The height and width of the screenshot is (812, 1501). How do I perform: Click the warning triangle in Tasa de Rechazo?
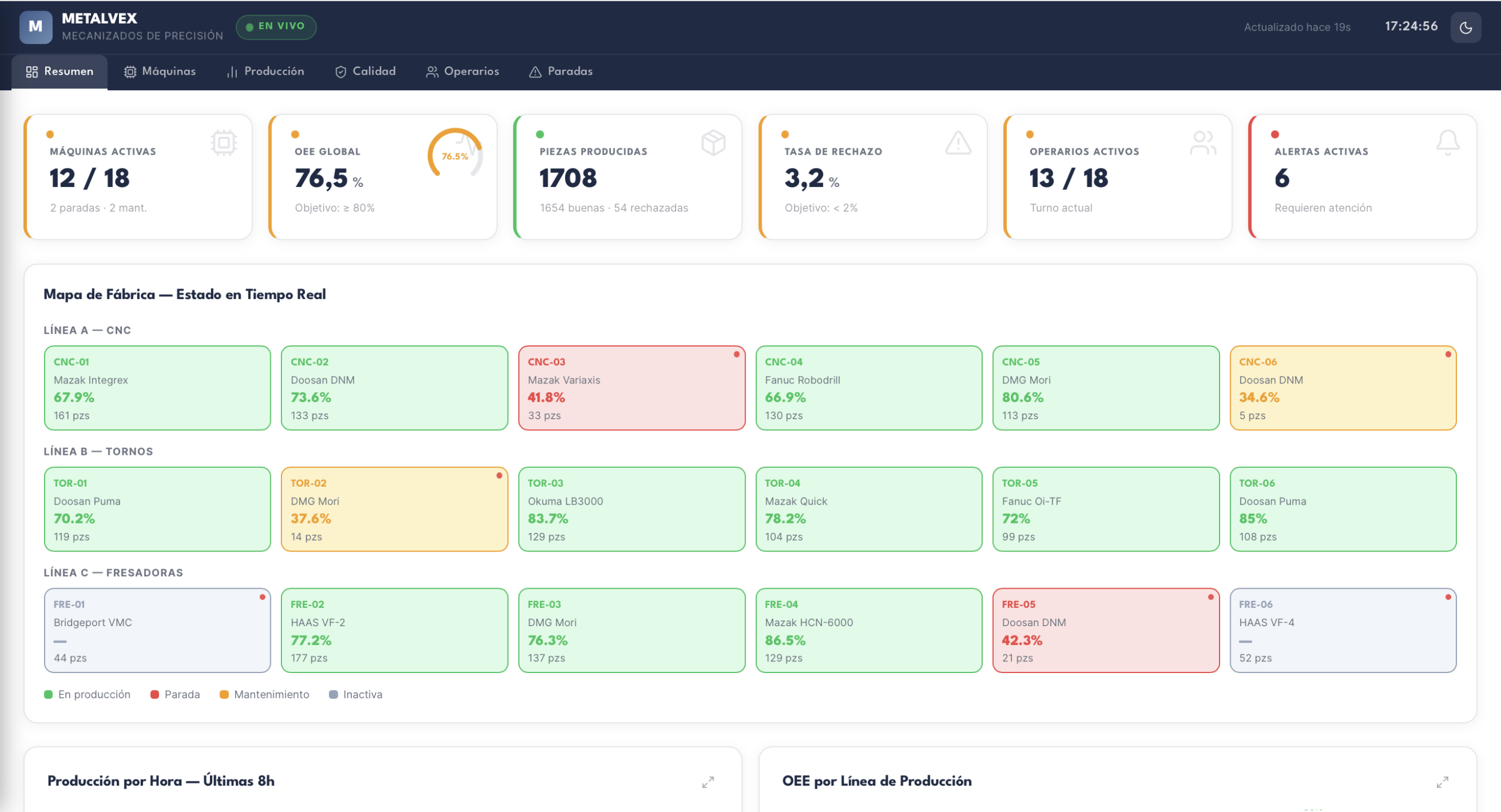pos(958,142)
